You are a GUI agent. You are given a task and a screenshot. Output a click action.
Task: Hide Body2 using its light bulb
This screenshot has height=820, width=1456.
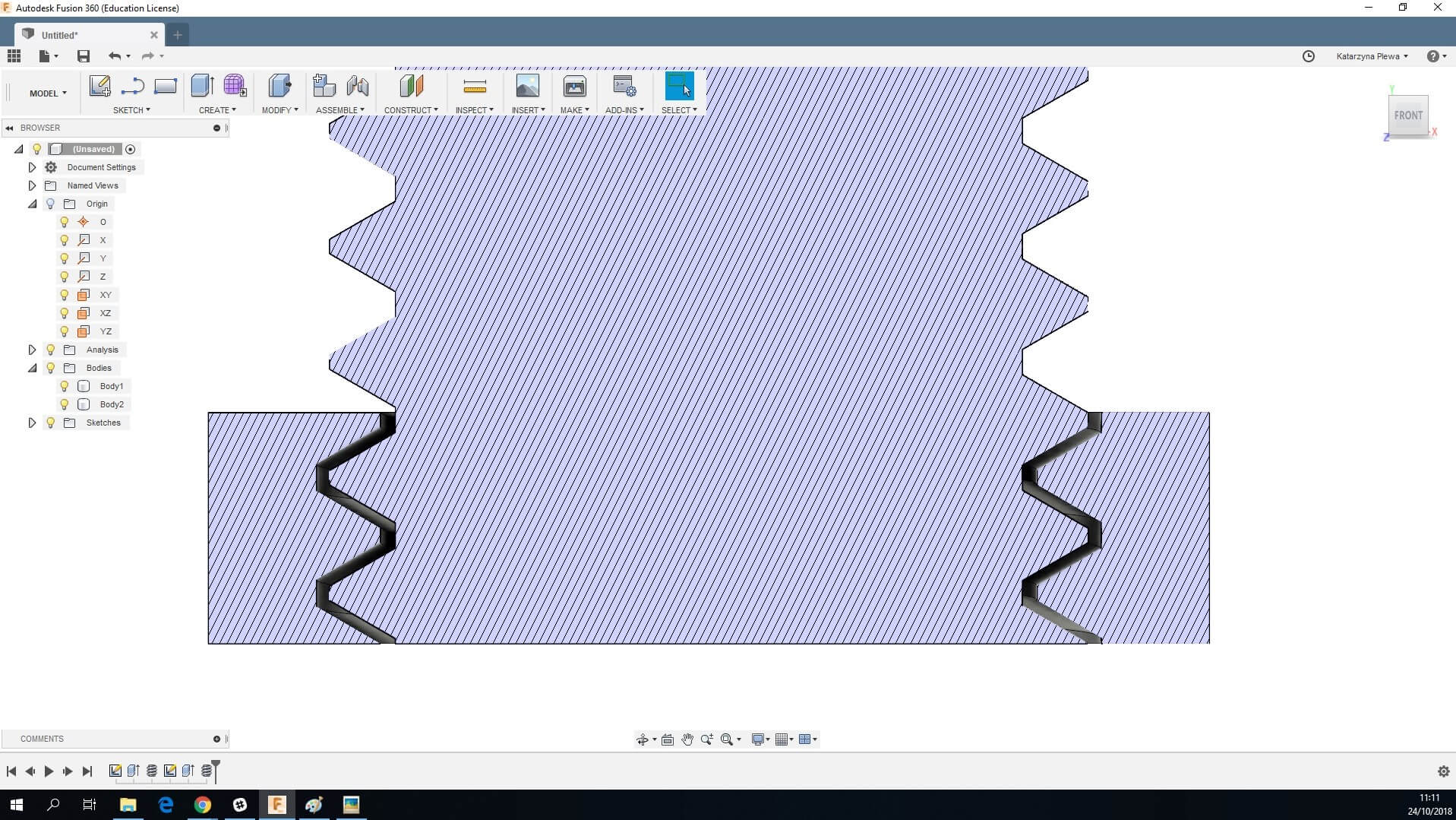tap(65, 404)
